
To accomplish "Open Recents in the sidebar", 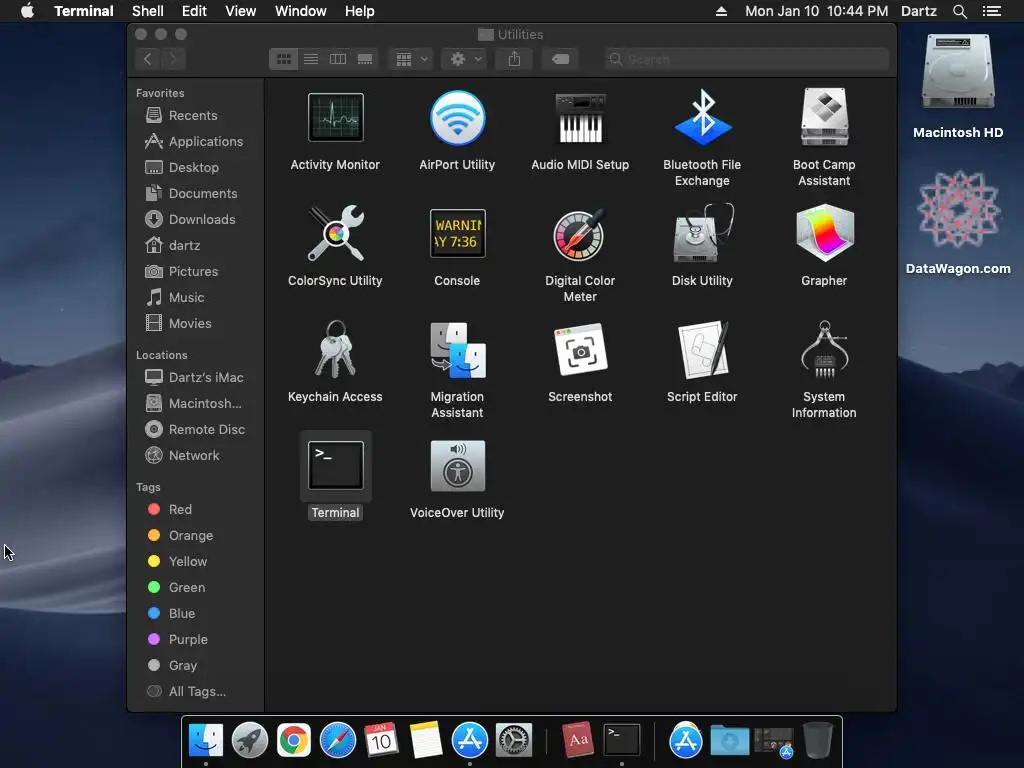I will pos(195,115).
